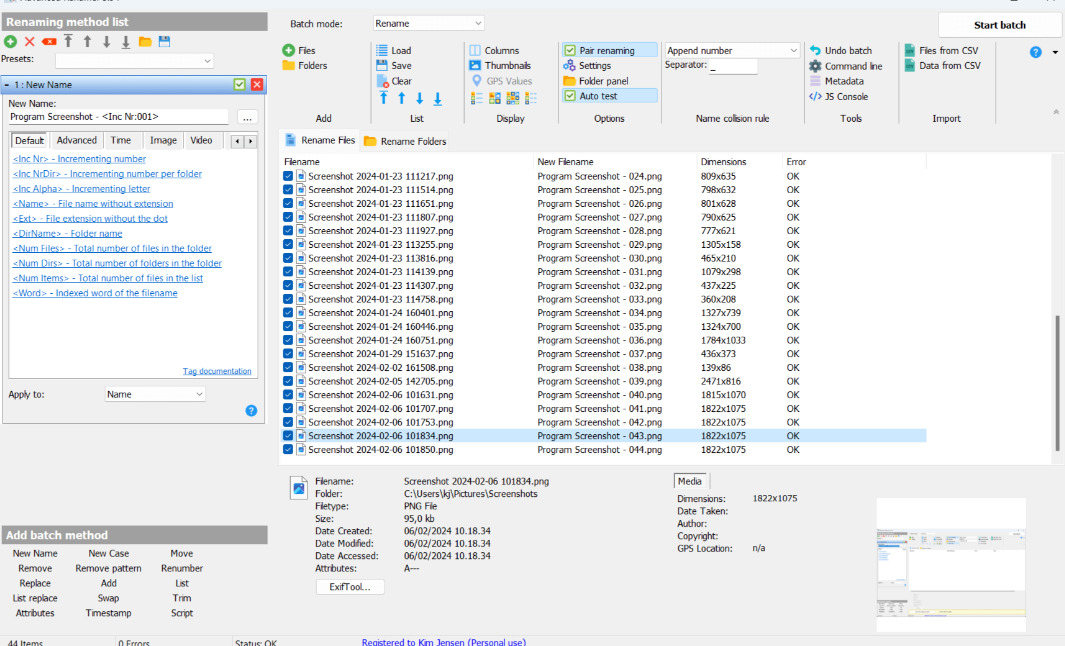The width and height of the screenshot is (1065, 646).
Task: Add a new renaming method with green plus
Action: (x=10, y=41)
